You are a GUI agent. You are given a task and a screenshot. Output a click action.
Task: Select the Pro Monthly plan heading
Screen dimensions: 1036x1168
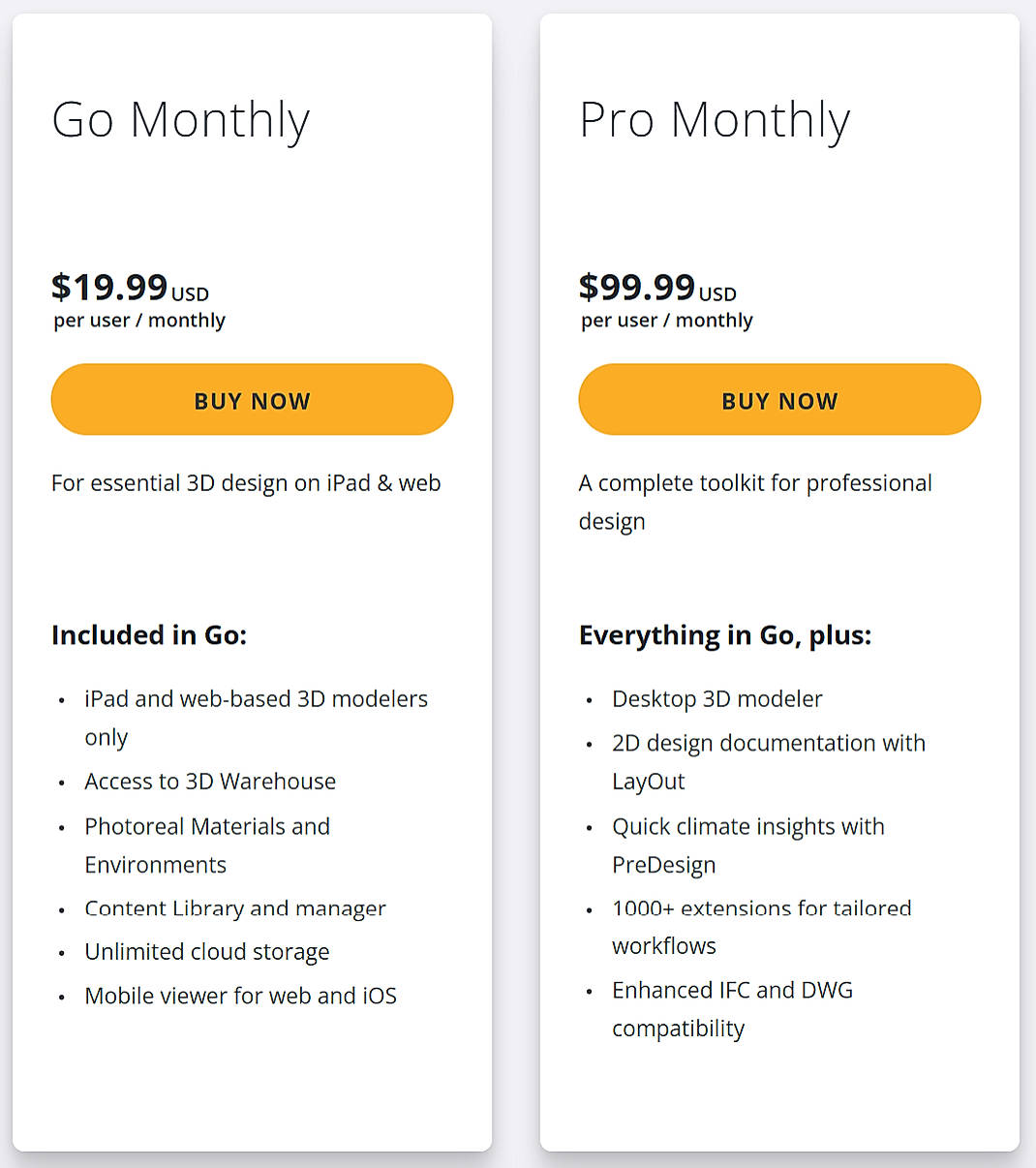pos(715,119)
